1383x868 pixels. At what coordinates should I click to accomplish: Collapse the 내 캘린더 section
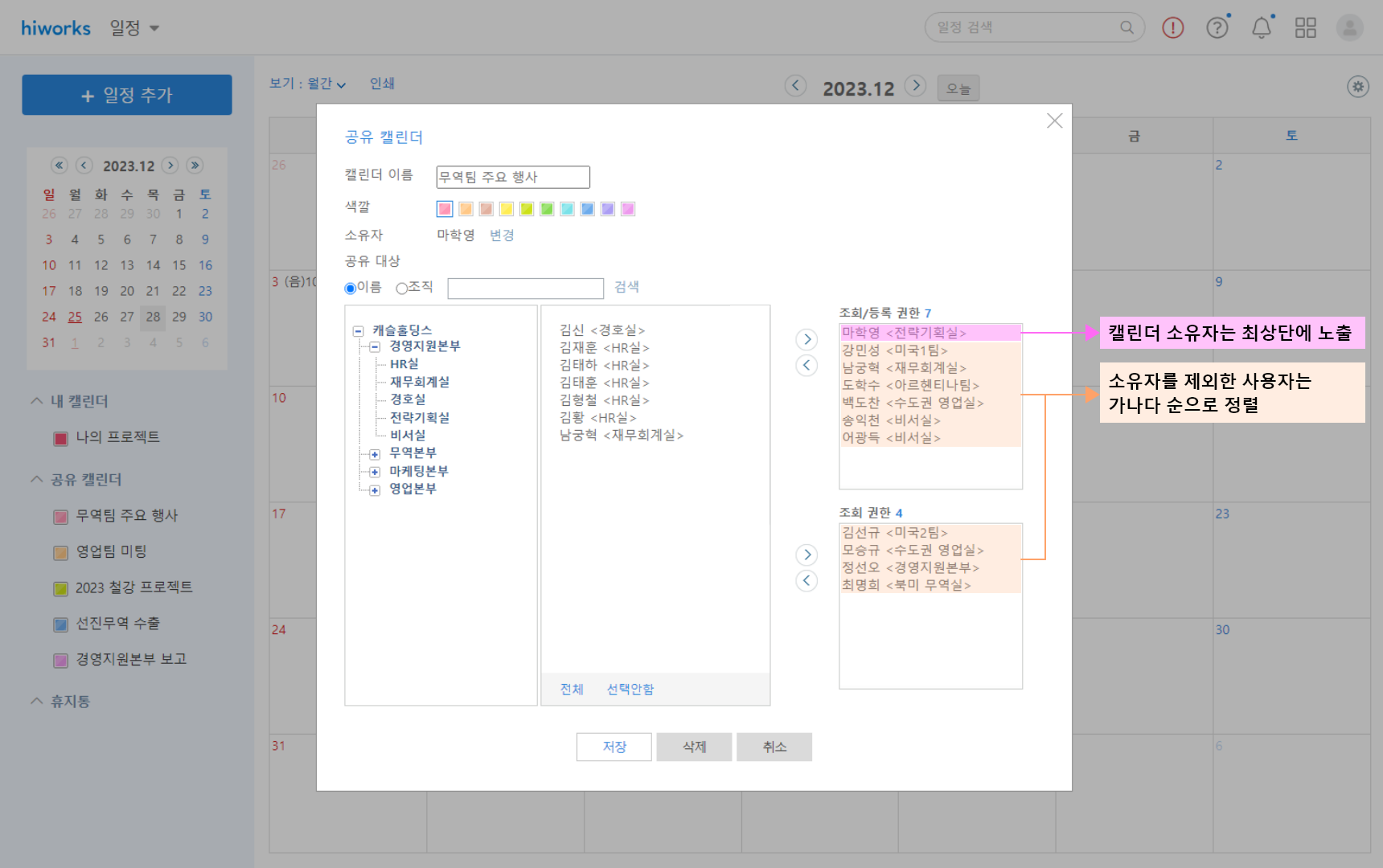click(x=36, y=400)
